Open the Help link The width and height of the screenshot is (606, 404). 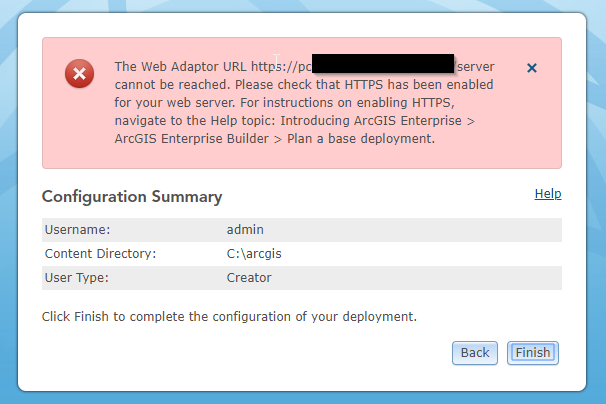click(x=548, y=194)
